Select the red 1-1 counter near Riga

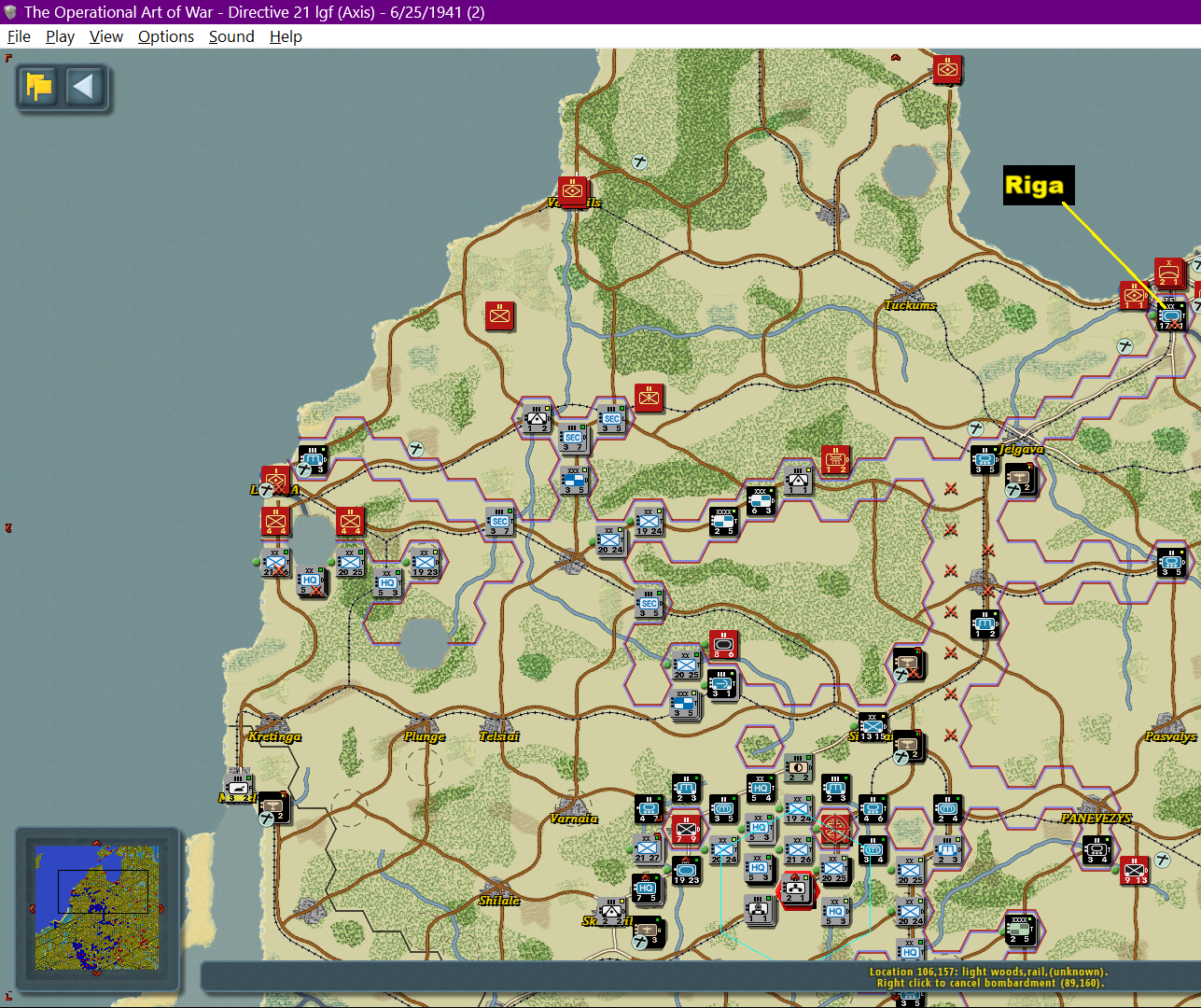pyautogui.click(x=1134, y=296)
